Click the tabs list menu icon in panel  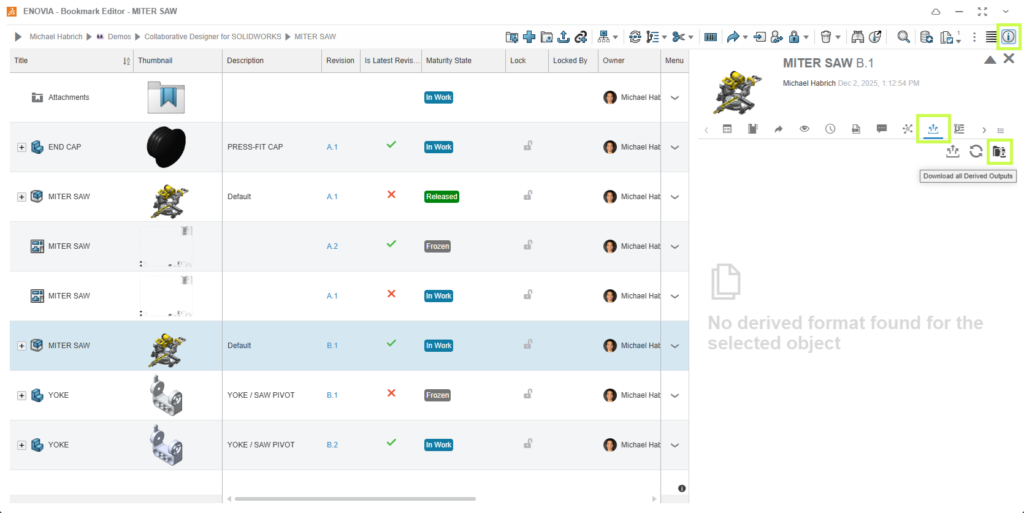pyautogui.click(x=1000, y=130)
